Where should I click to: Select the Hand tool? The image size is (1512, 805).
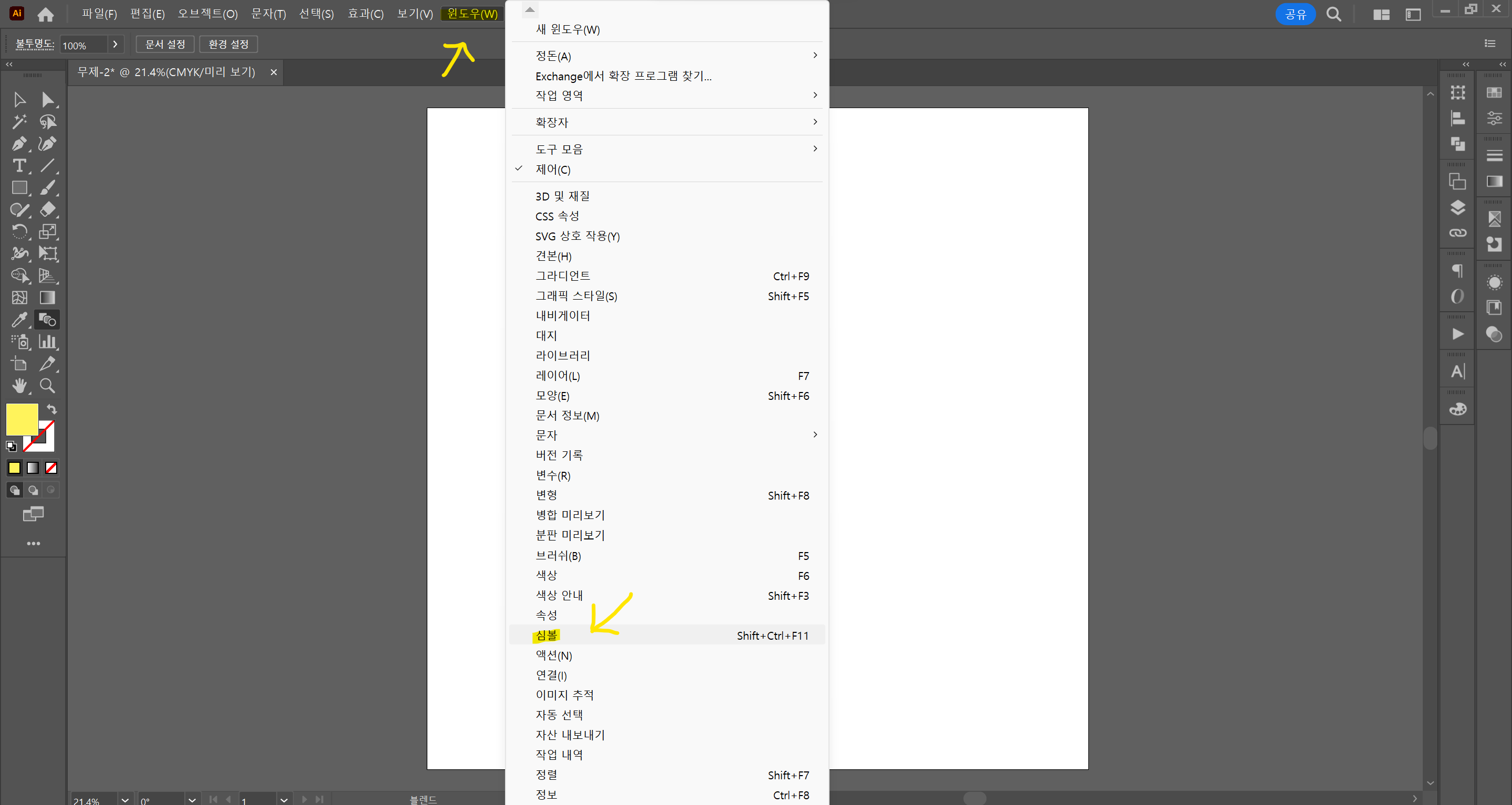click(19, 386)
